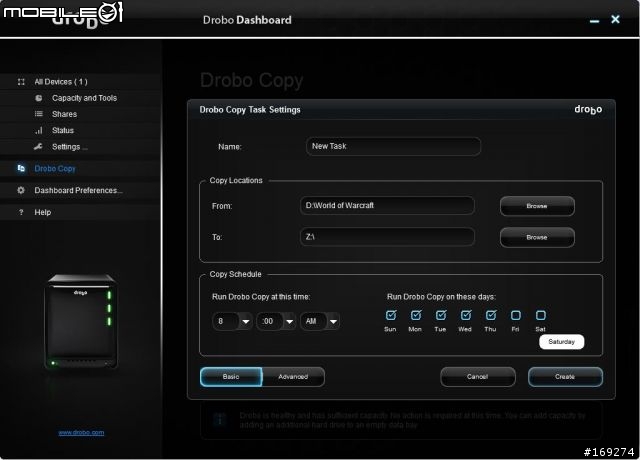Click the Status bars icon
This screenshot has width=640, height=460.
39,130
